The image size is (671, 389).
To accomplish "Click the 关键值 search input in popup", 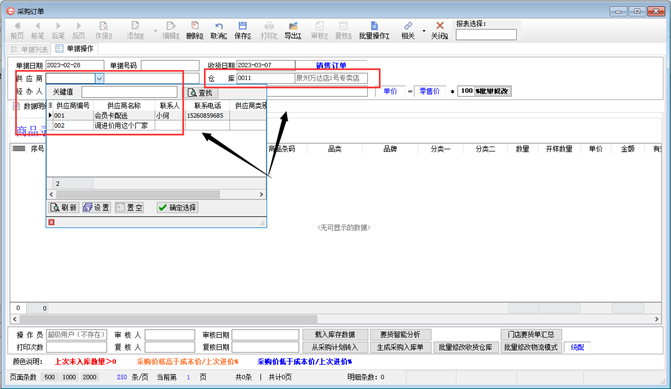I will click(129, 92).
